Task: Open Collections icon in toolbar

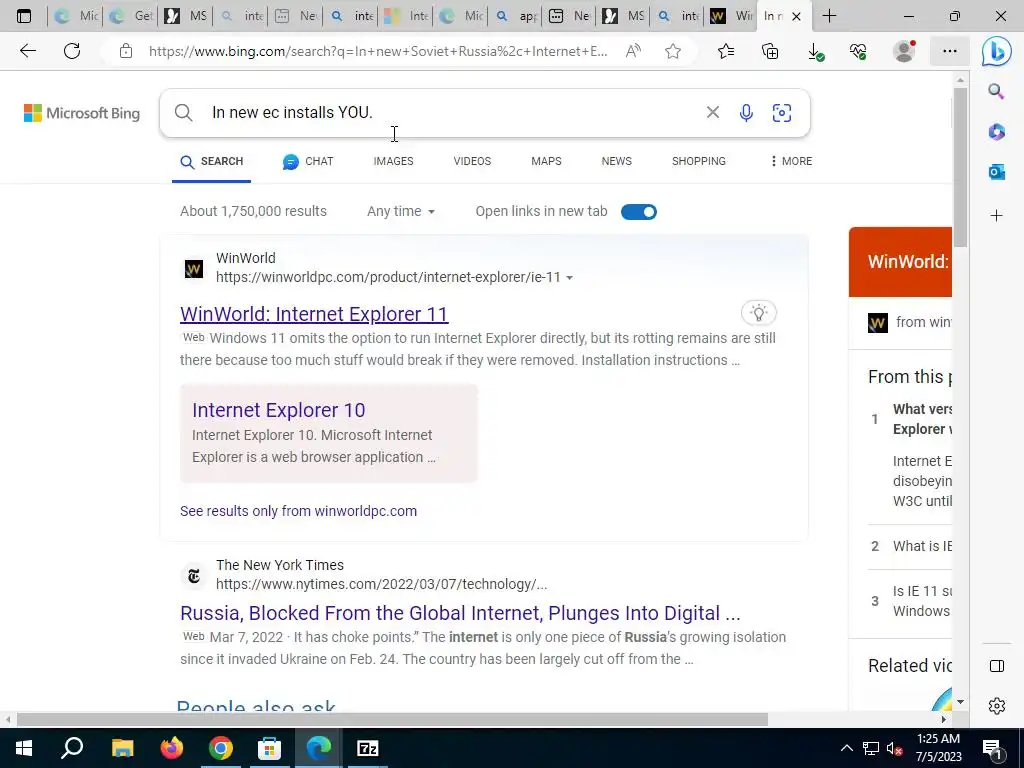Action: tap(770, 51)
